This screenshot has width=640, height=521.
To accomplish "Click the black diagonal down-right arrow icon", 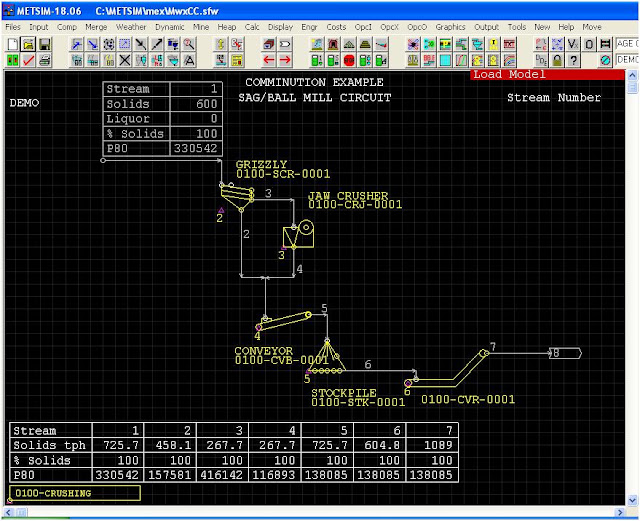I will [141, 44].
